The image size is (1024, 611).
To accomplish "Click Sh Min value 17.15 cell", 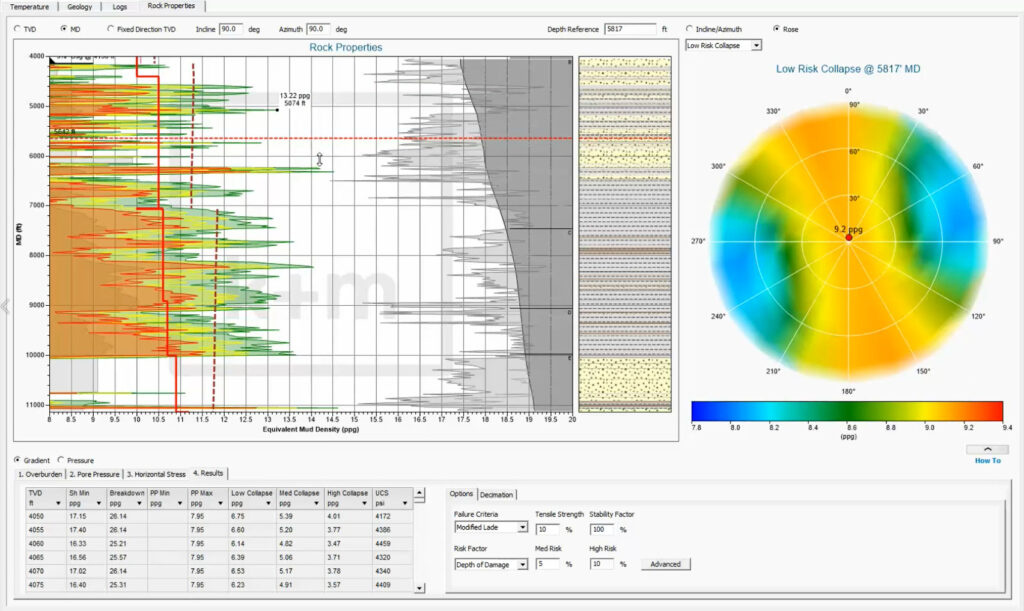I will click(x=86, y=516).
